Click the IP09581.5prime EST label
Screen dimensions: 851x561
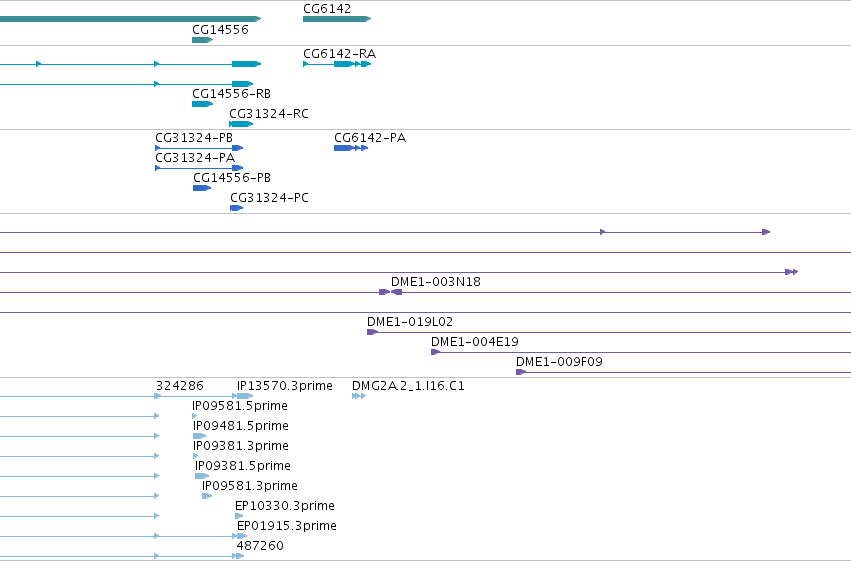240,405
